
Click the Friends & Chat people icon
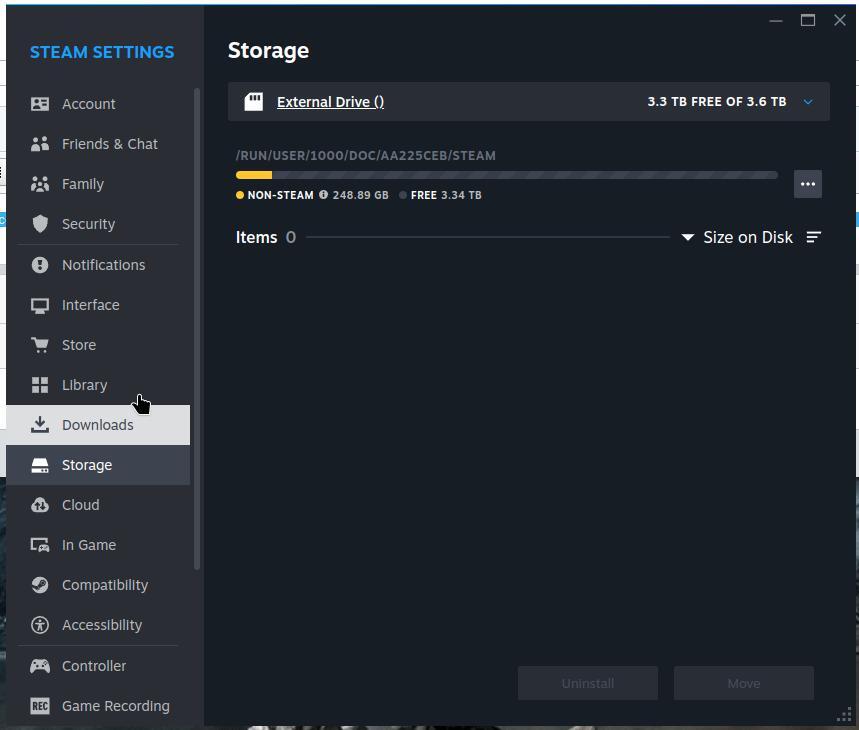[x=39, y=144]
